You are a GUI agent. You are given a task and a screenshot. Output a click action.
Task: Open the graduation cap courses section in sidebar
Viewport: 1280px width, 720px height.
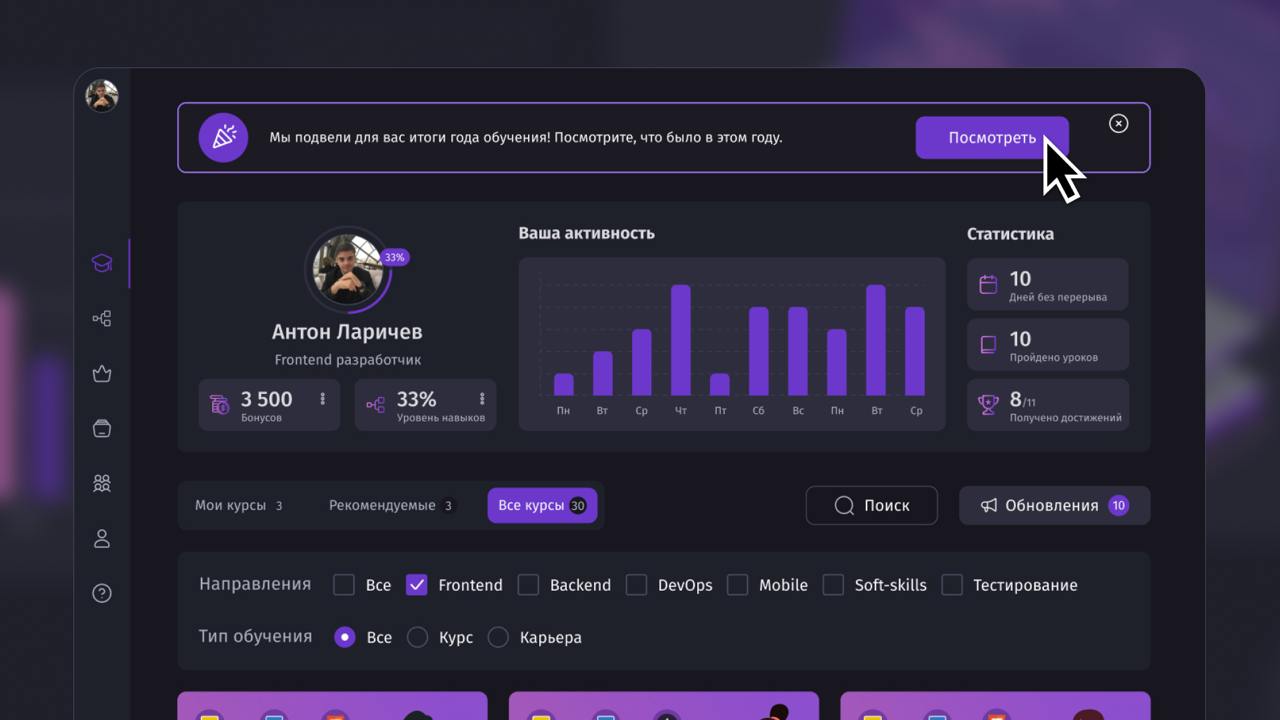coord(101,264)
